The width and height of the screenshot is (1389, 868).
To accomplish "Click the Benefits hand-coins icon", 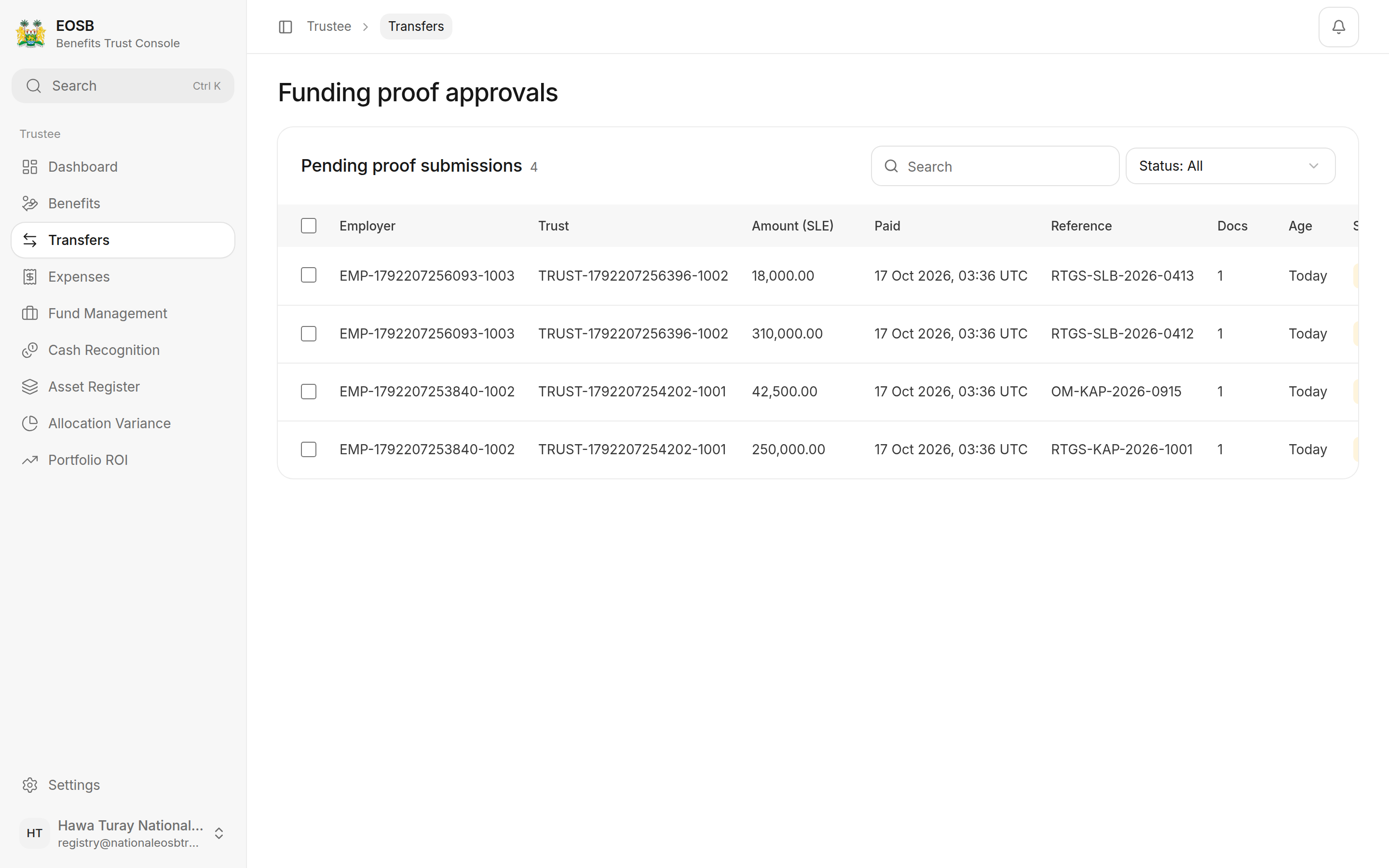I will 30,203.
